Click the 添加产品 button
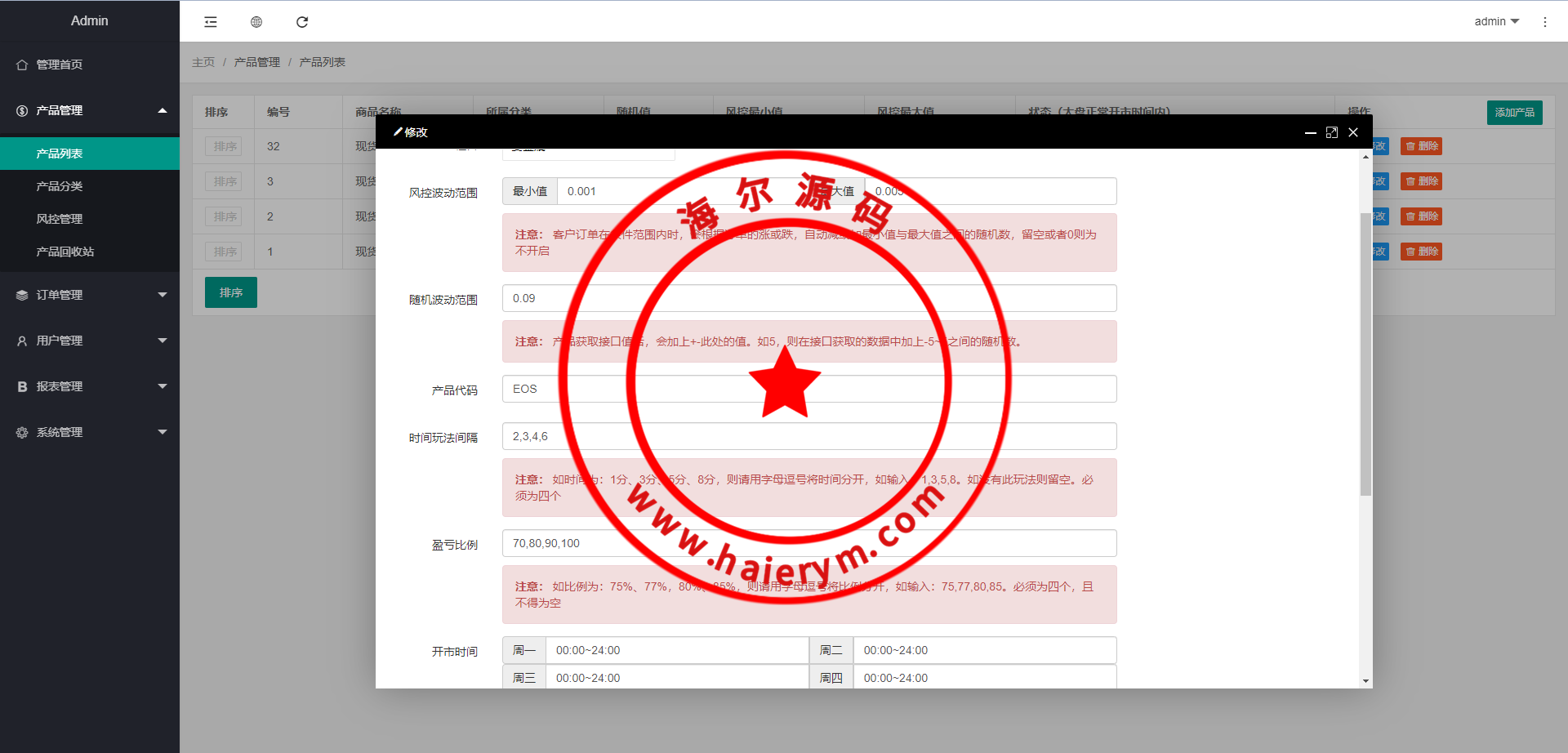This screenshot has width=1568, height=753. pos(1514,112)
